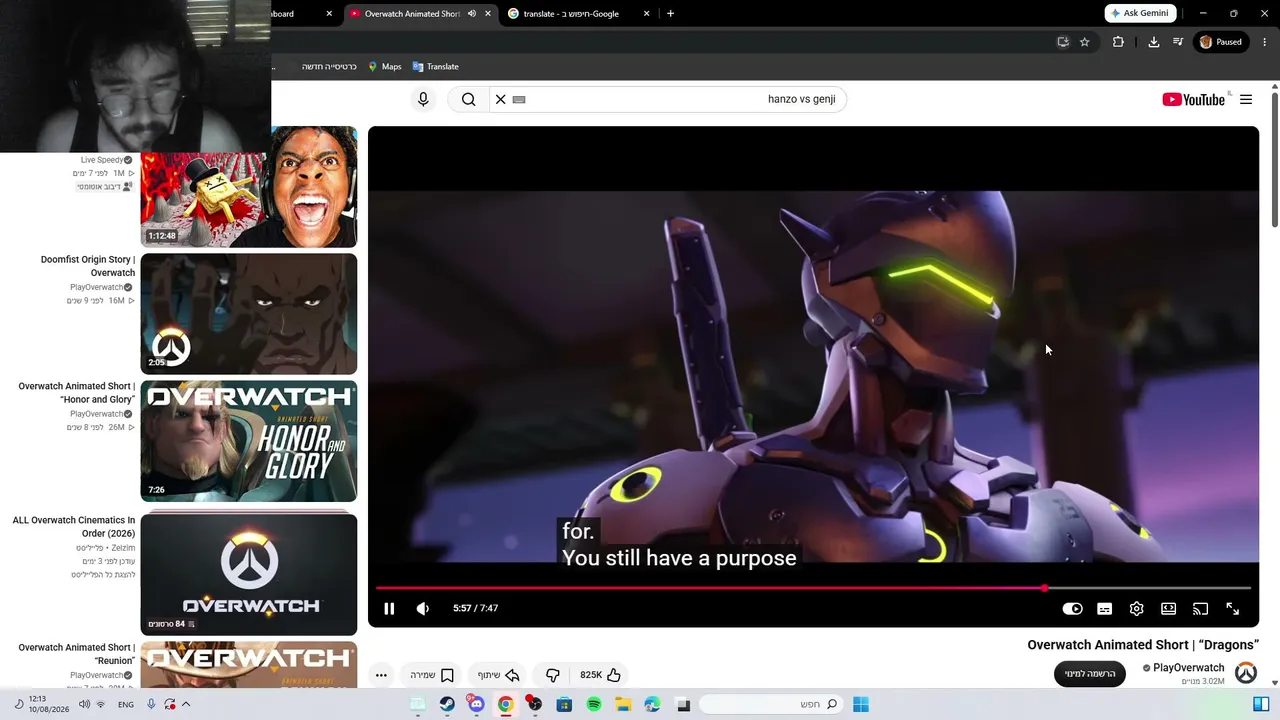The image size is (1280, 720).
Task: Open the Chrome downloads panel
Action: tap(1153, 42)
